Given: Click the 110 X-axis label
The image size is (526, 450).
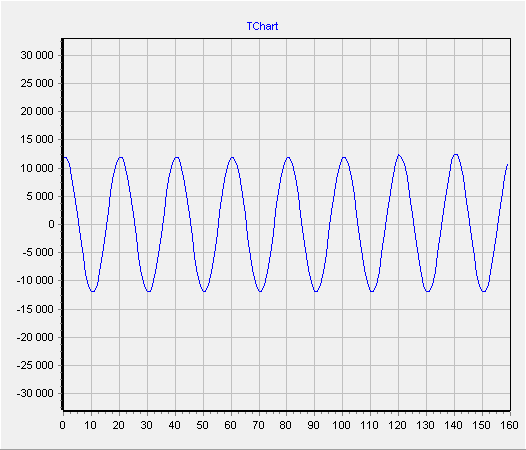Looking at the screenshot, I should tap(370, 426).
